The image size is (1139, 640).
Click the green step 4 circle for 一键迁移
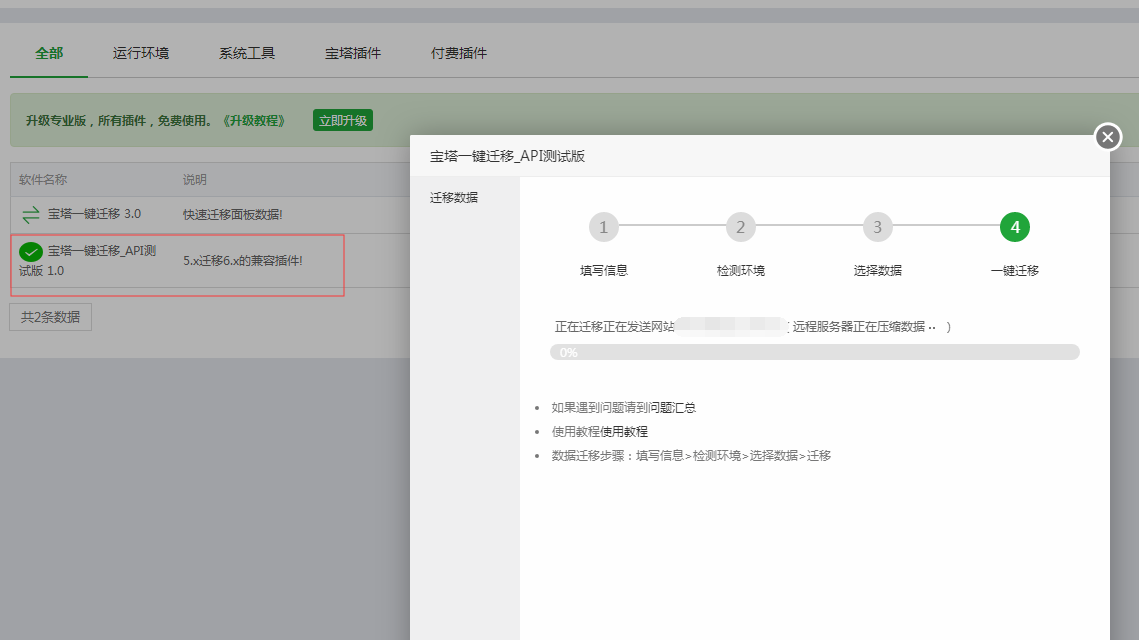1015,227
